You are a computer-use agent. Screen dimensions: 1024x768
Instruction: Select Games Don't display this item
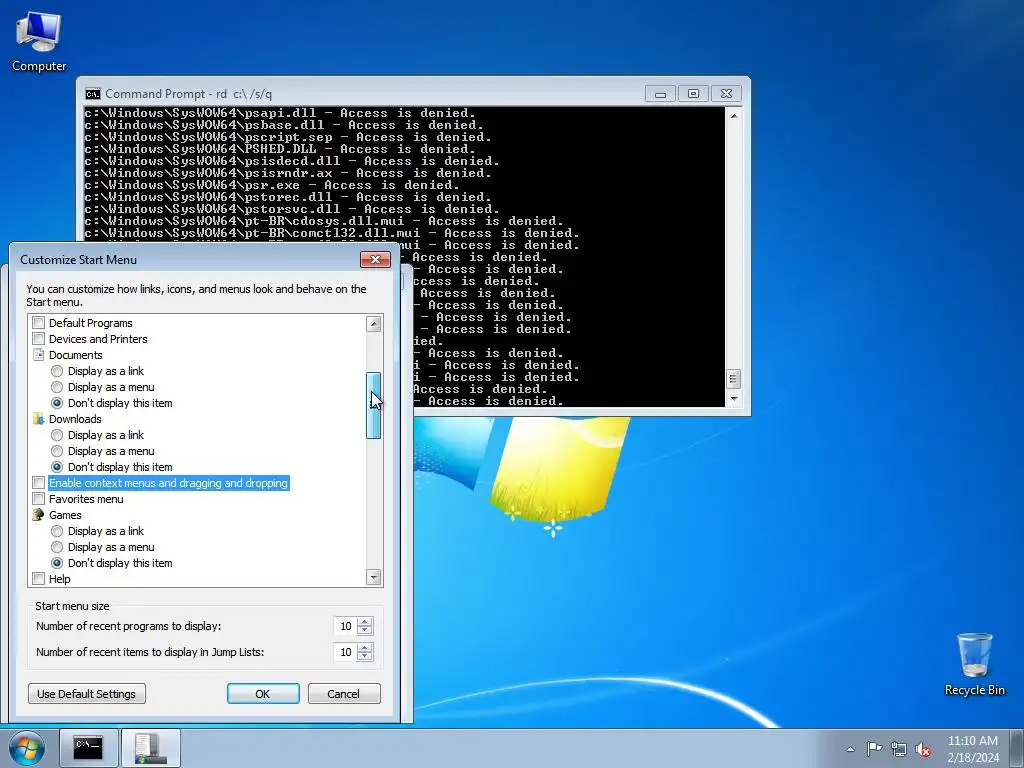[x=57, y=563]
